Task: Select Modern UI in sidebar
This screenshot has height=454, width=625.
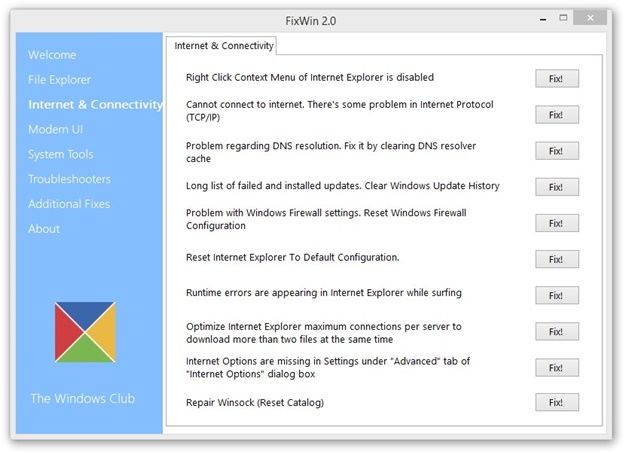Action: [55, 130]
